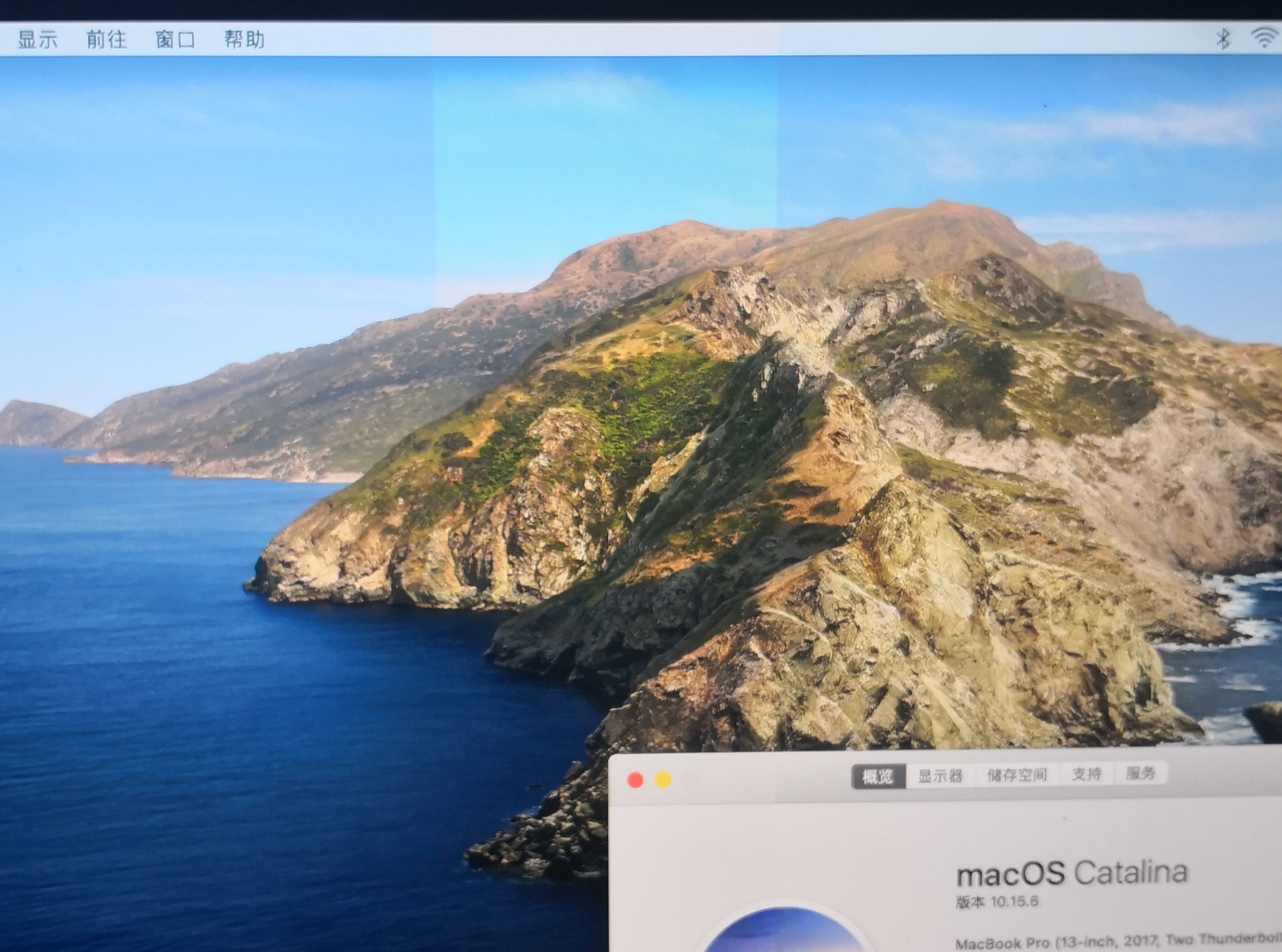
Task: Switch to the 储存空间 tab
Action: coord(1017,775)
